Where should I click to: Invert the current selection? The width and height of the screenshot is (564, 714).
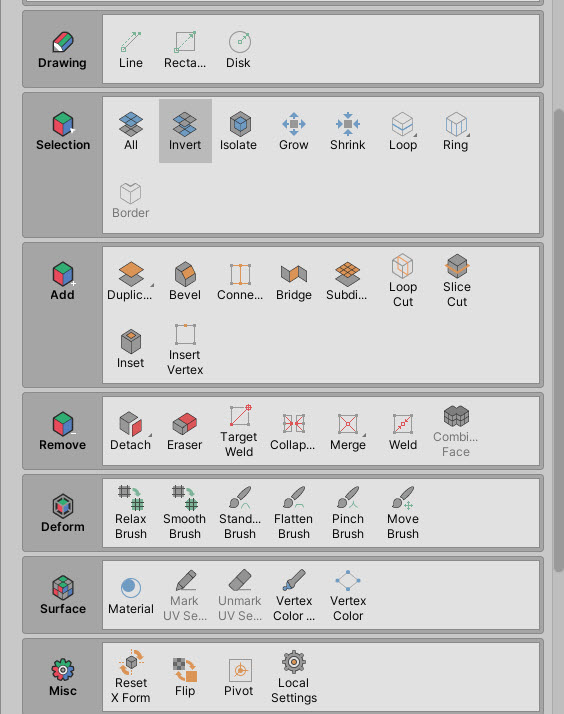[x=185, y=131]
